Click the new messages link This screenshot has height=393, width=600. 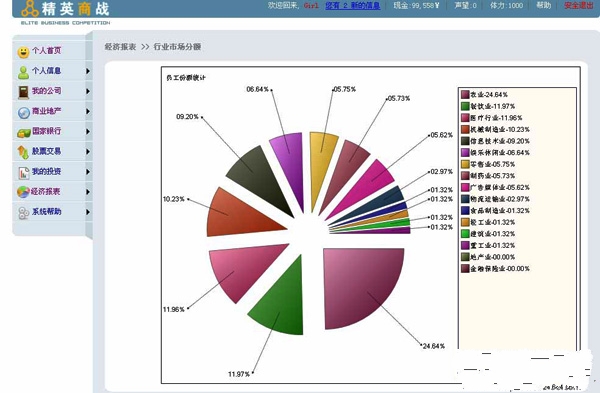pyautogui.click(x=353, y=5)
